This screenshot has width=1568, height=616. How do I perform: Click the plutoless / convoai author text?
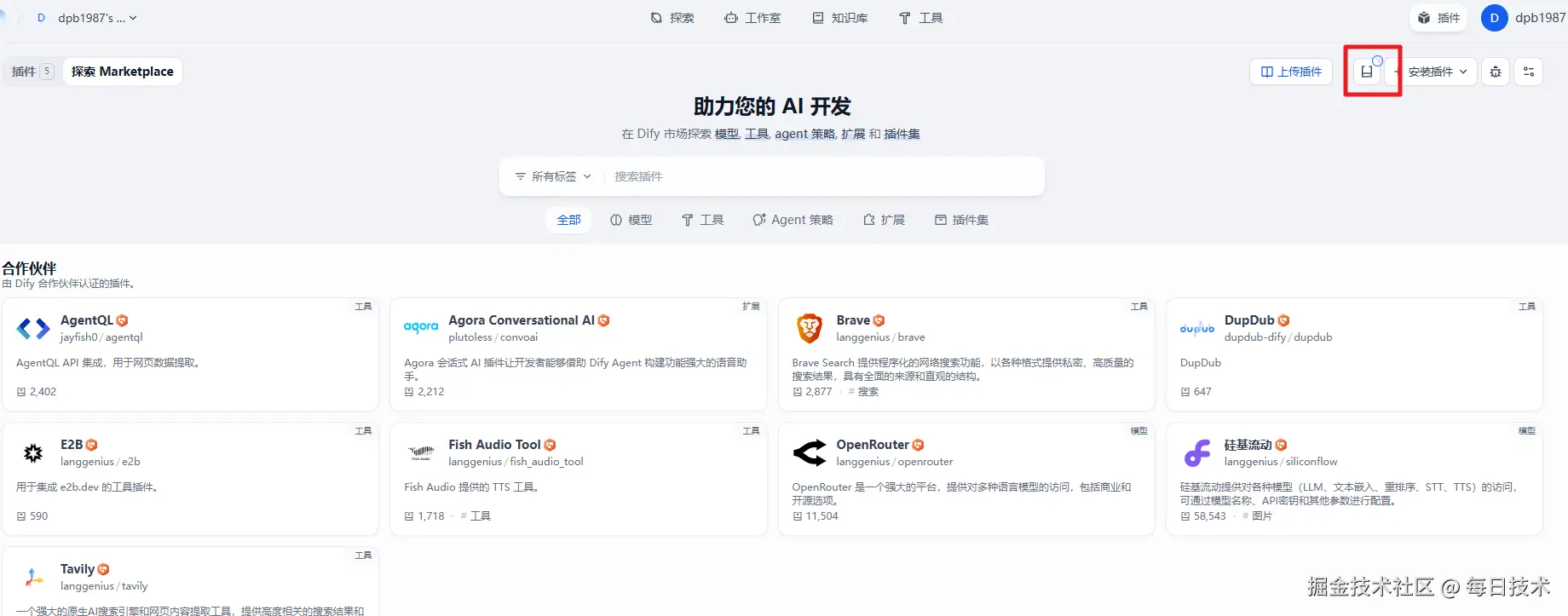[x=493, y=337]
